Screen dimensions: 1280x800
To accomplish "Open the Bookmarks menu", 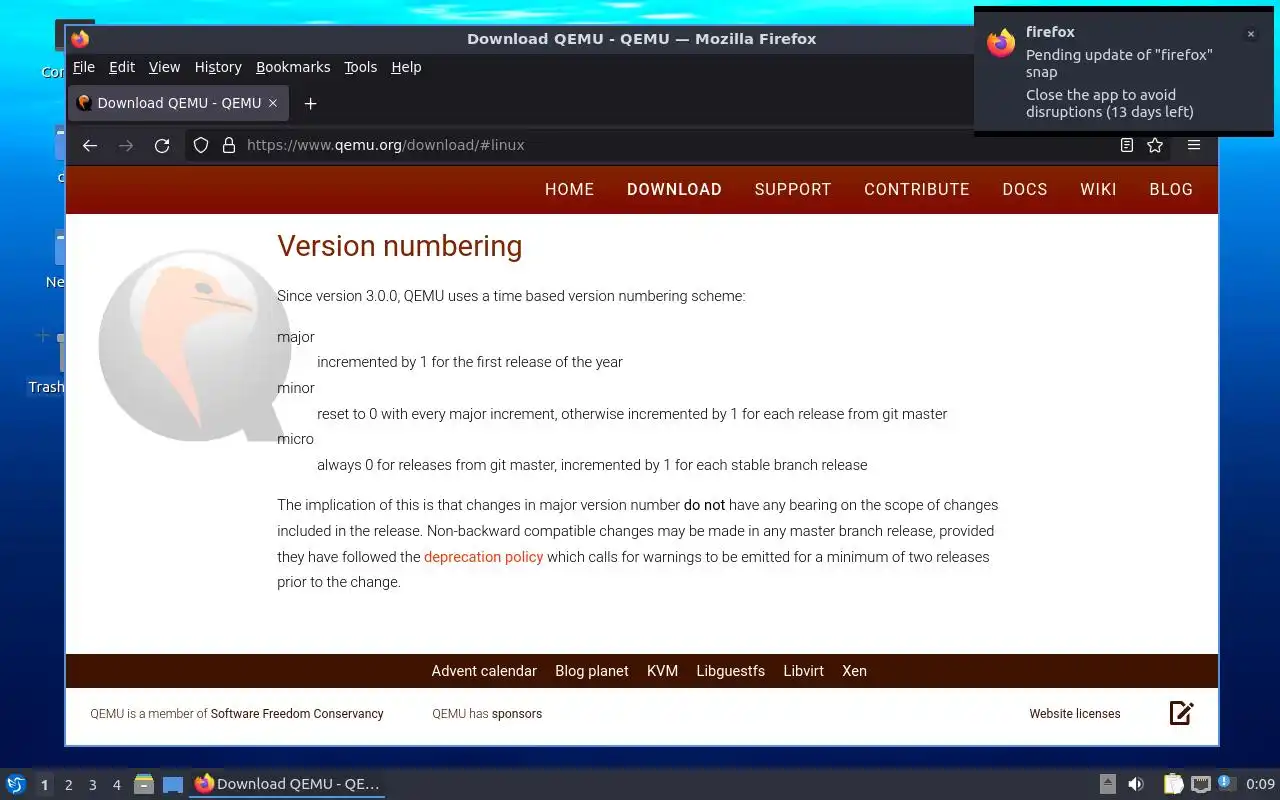I will pyautogui.click(x=293, y=67).
